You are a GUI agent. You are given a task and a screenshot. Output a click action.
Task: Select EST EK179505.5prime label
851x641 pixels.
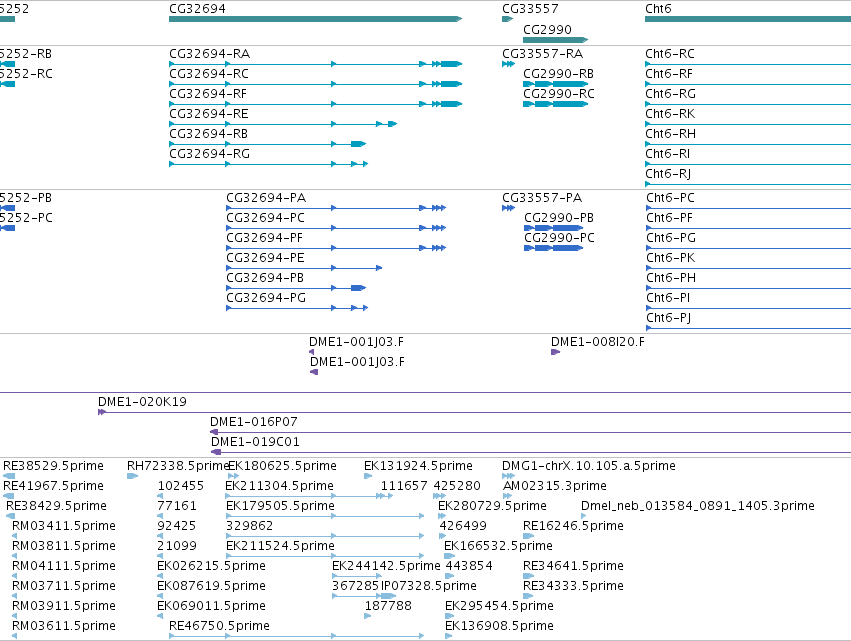[280, 506]
